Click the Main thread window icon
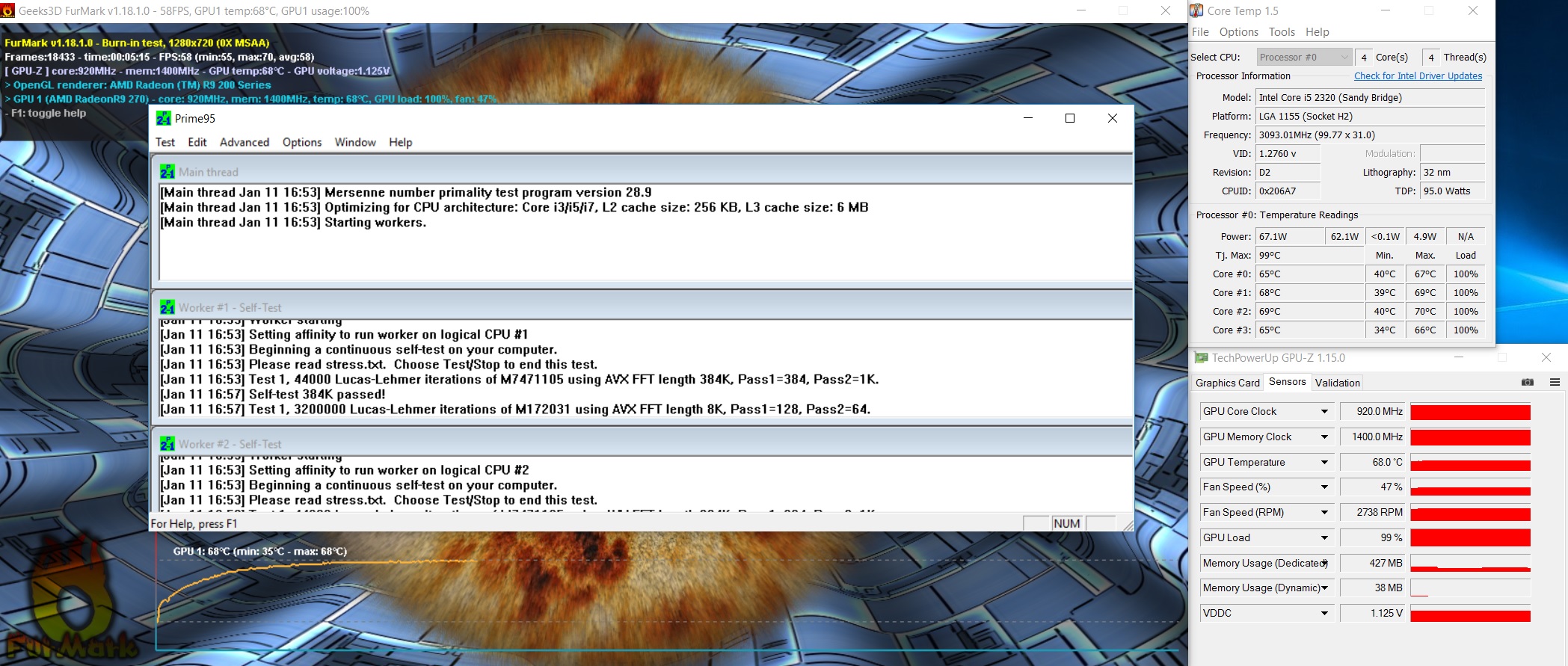 [167, 172]
